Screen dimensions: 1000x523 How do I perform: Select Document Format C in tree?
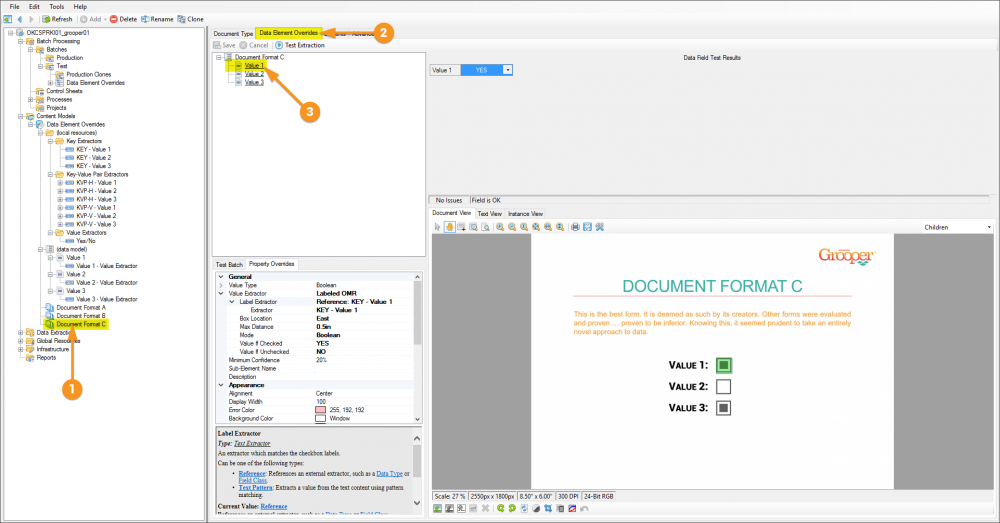pyautogui.click(x=81, y=324)
